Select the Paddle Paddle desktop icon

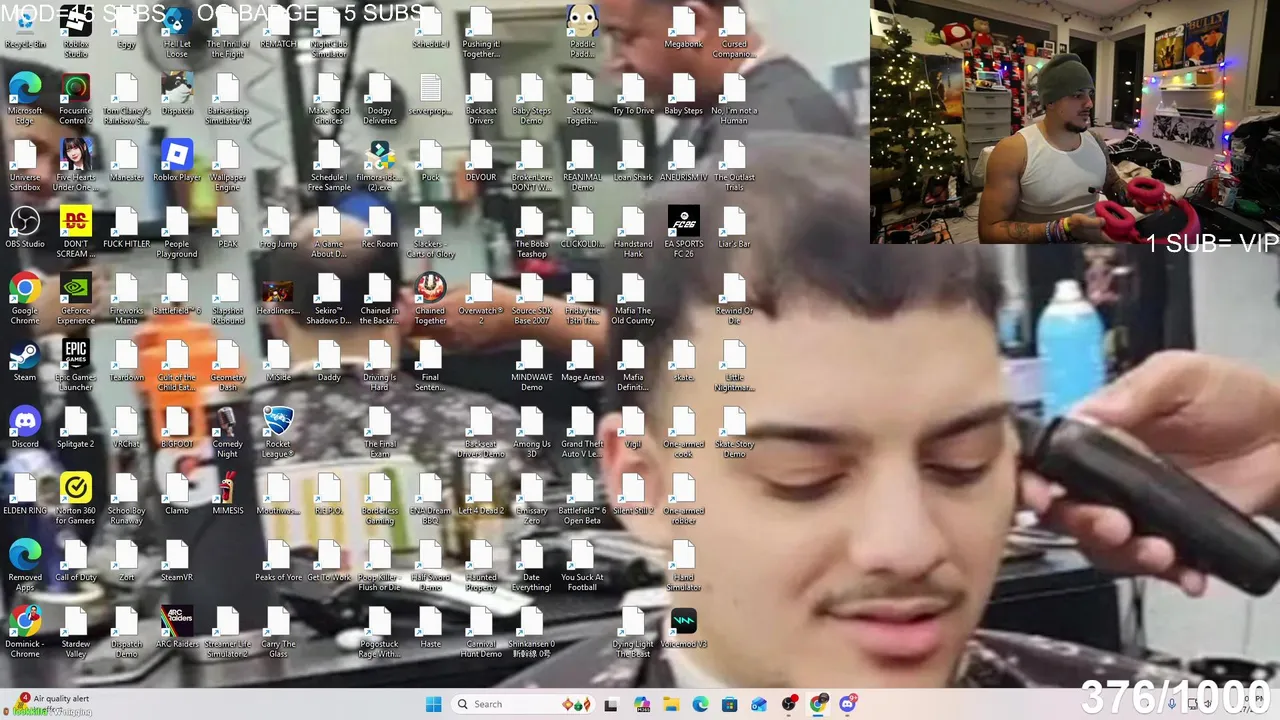(x=582, y=32)
